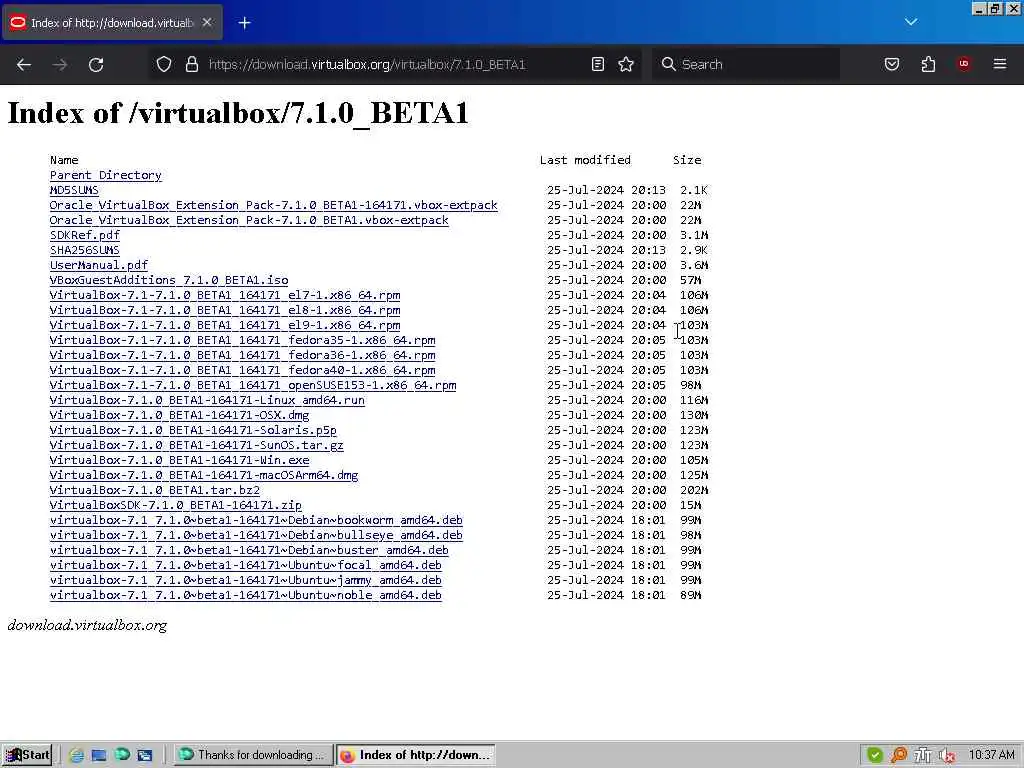View site security padlock info

191,64
